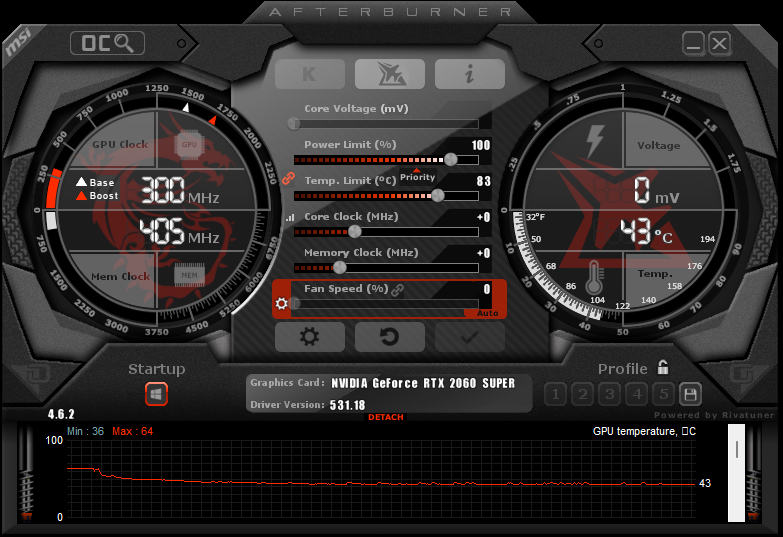Apply settings with checkmark button

tap(469, 337)
